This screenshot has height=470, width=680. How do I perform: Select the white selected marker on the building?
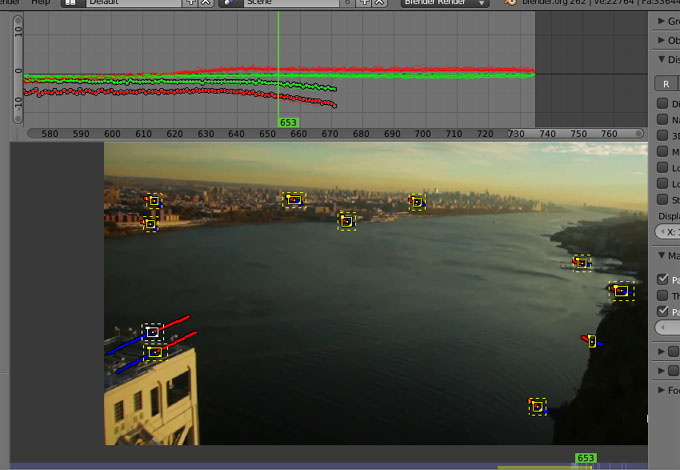(152, 332)
